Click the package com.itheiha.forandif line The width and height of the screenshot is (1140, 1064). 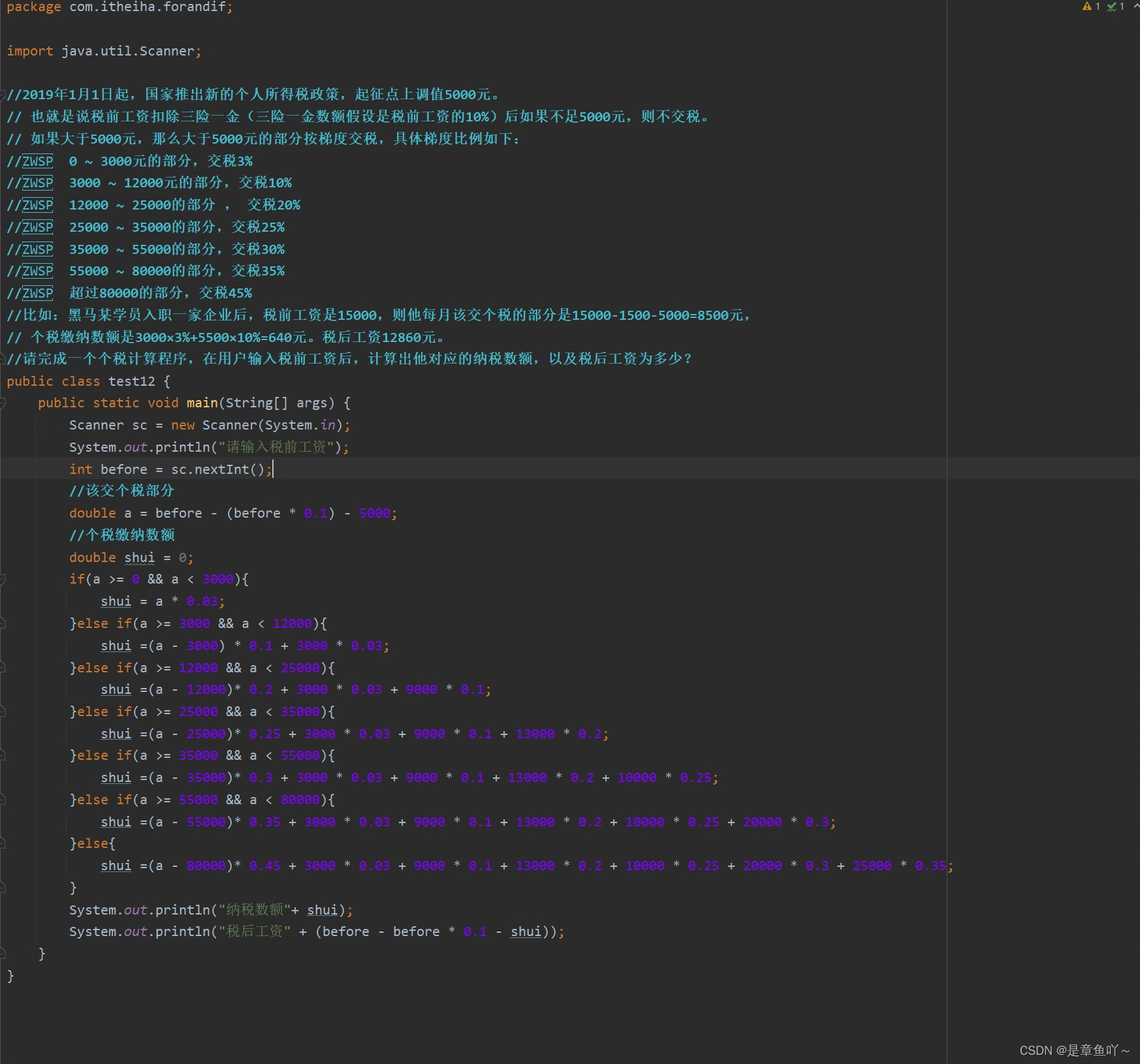point(119,7)
